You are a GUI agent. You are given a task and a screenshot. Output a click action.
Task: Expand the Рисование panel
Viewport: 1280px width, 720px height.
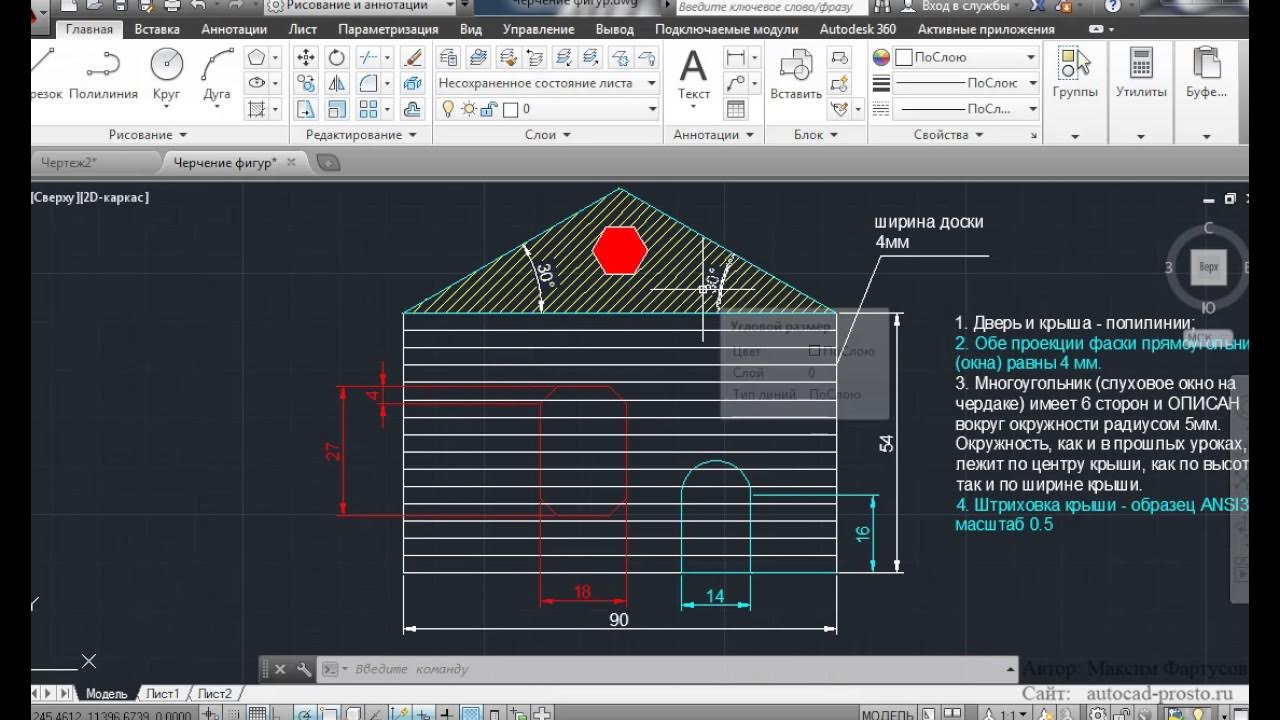148,134
